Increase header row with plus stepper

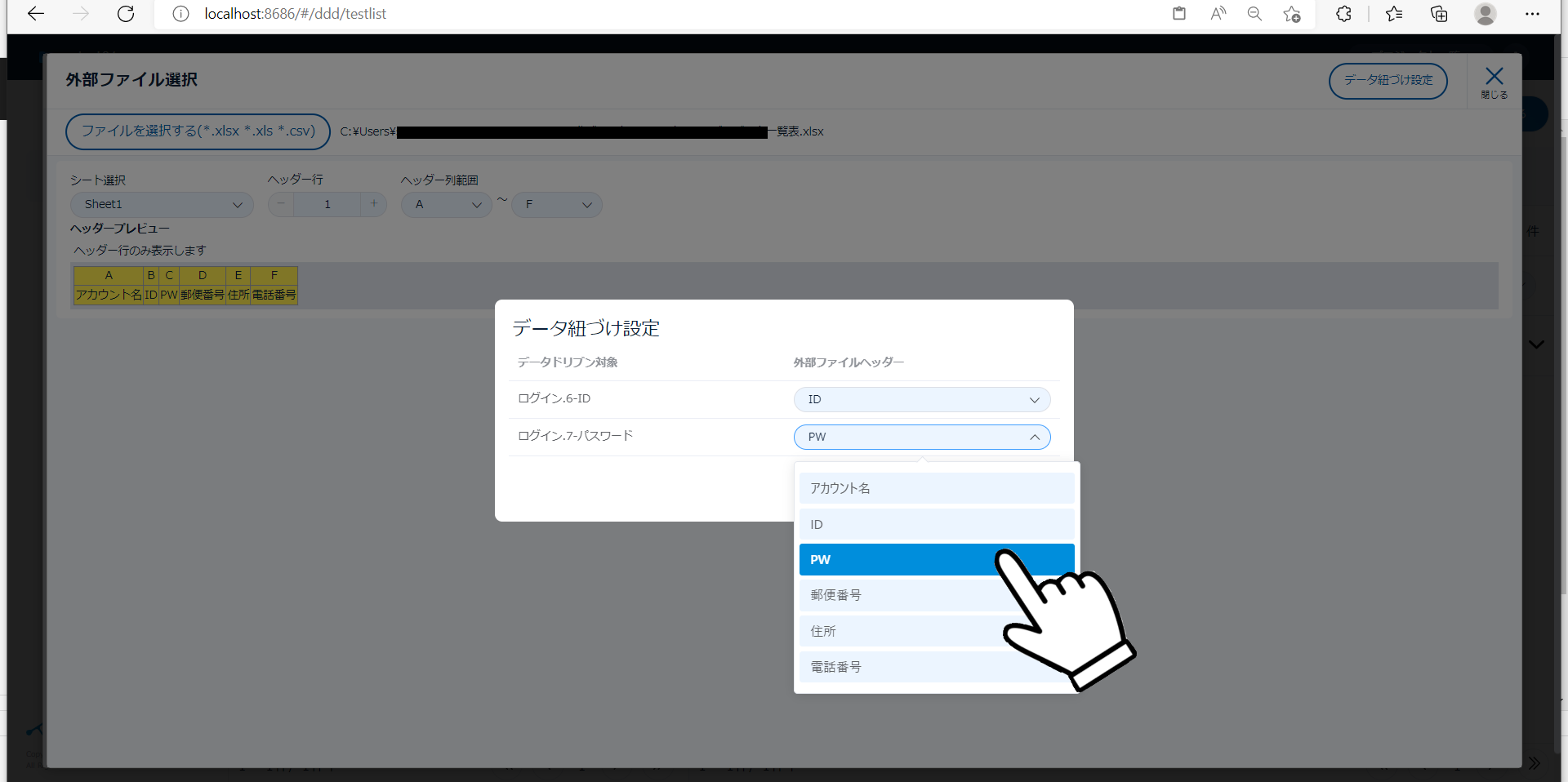[x=374, y=204]
